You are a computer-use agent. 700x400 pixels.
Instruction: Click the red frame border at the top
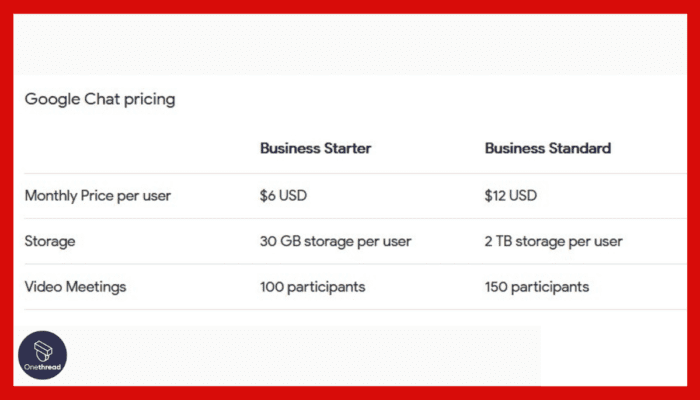click(350, 6)
